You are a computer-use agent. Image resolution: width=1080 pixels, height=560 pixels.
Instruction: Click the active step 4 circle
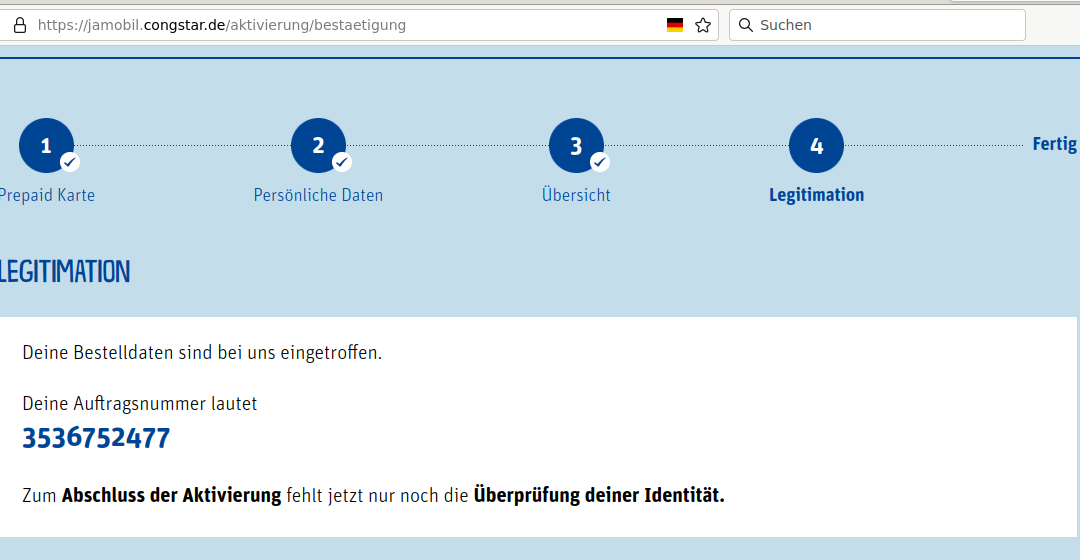(x=816, y=146)
